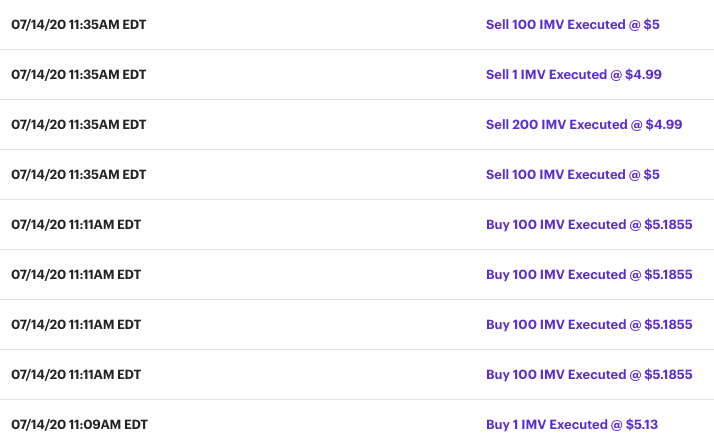Select the second Buy 100 IMV @ $5.1855 link
The height and width of the screenshot is (442, 714).
589,274
